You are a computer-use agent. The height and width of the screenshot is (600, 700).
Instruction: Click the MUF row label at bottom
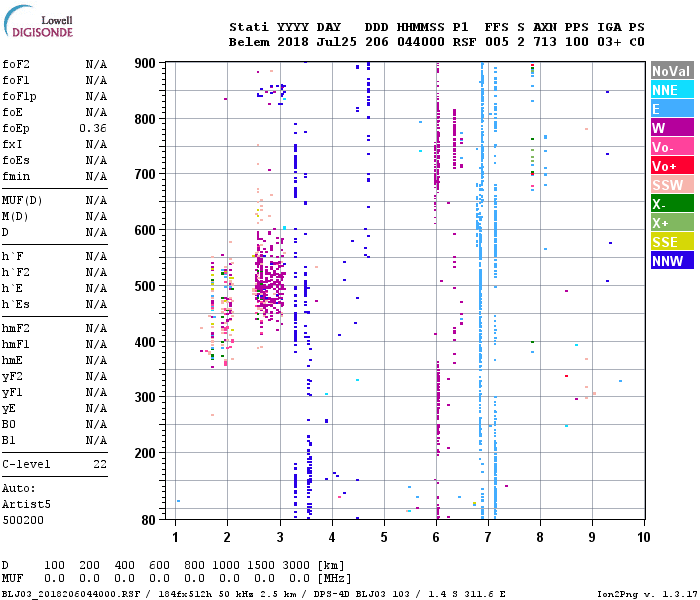click(12, 579)
